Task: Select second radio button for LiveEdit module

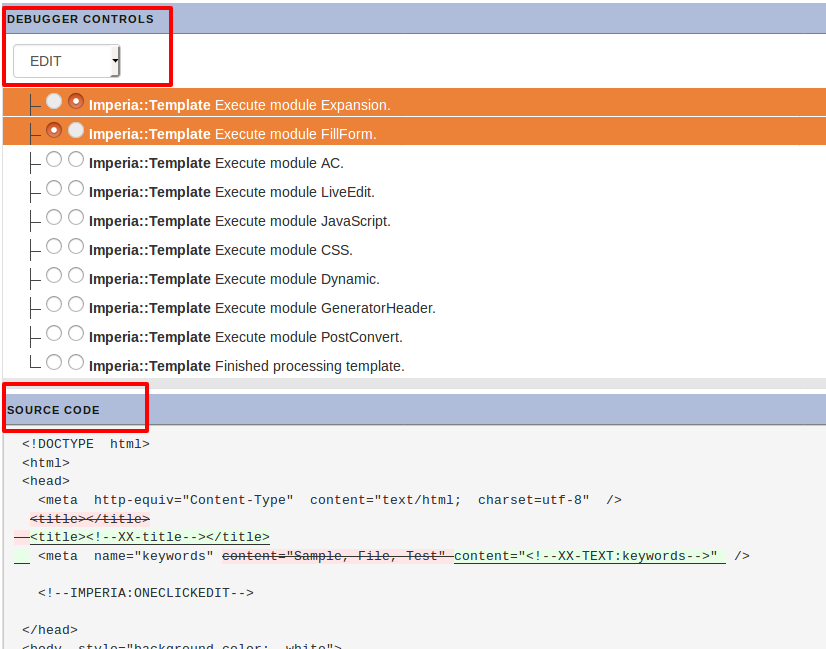Action: [76, 188]
